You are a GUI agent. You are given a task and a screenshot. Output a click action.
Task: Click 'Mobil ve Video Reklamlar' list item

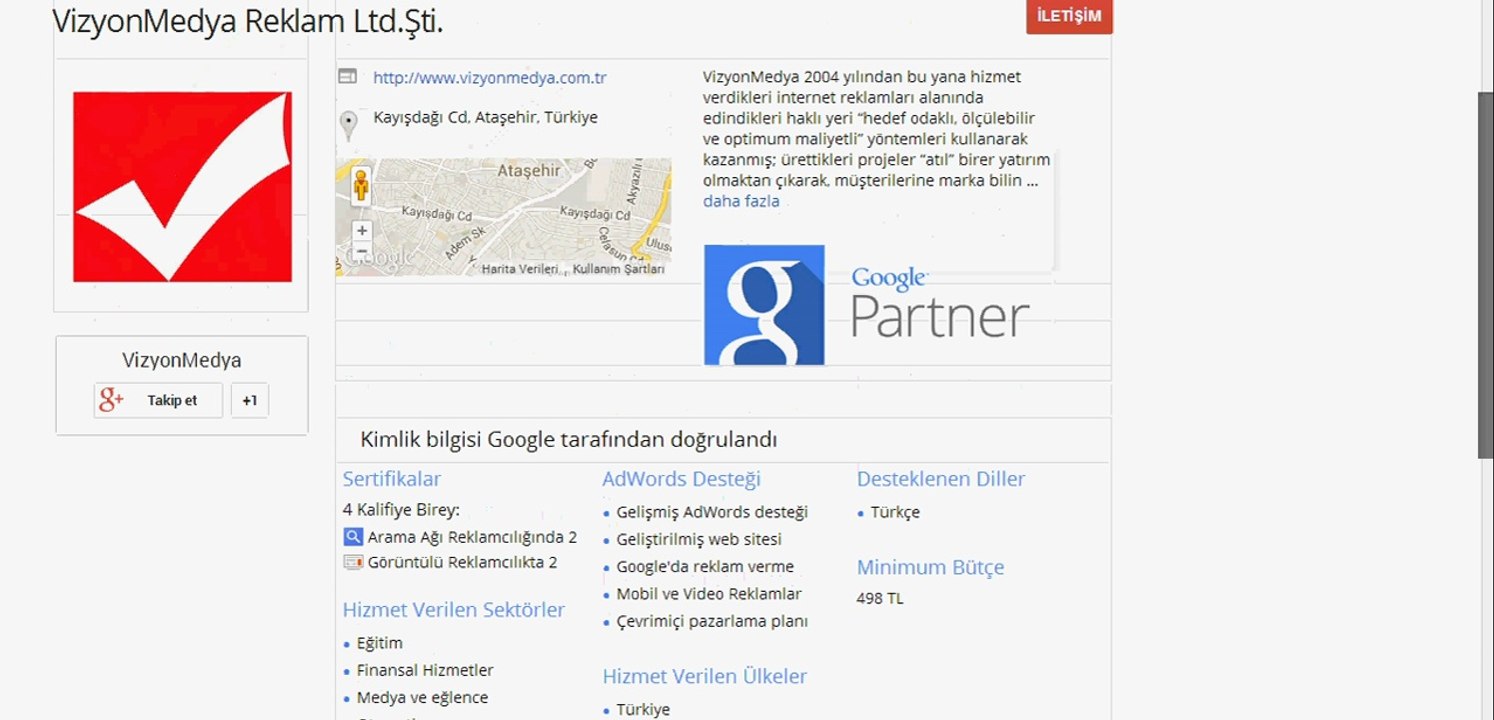[709, 594]
